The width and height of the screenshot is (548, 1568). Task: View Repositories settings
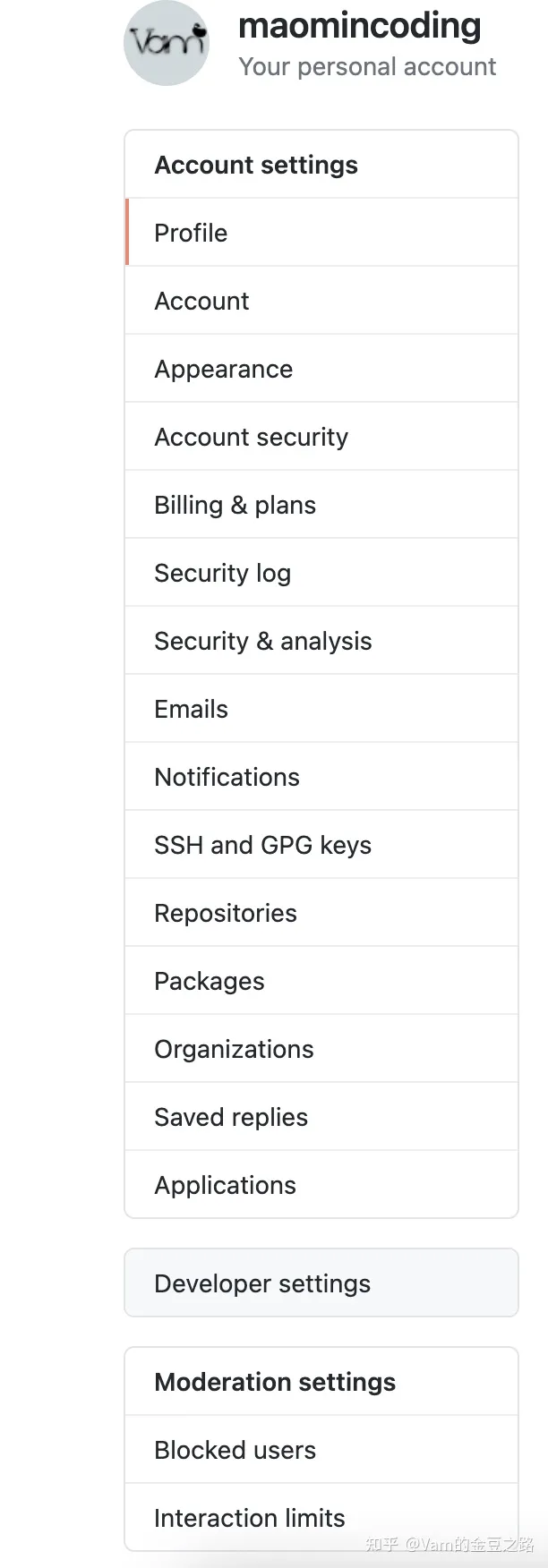pyautogui.click(x=226, y=913)
